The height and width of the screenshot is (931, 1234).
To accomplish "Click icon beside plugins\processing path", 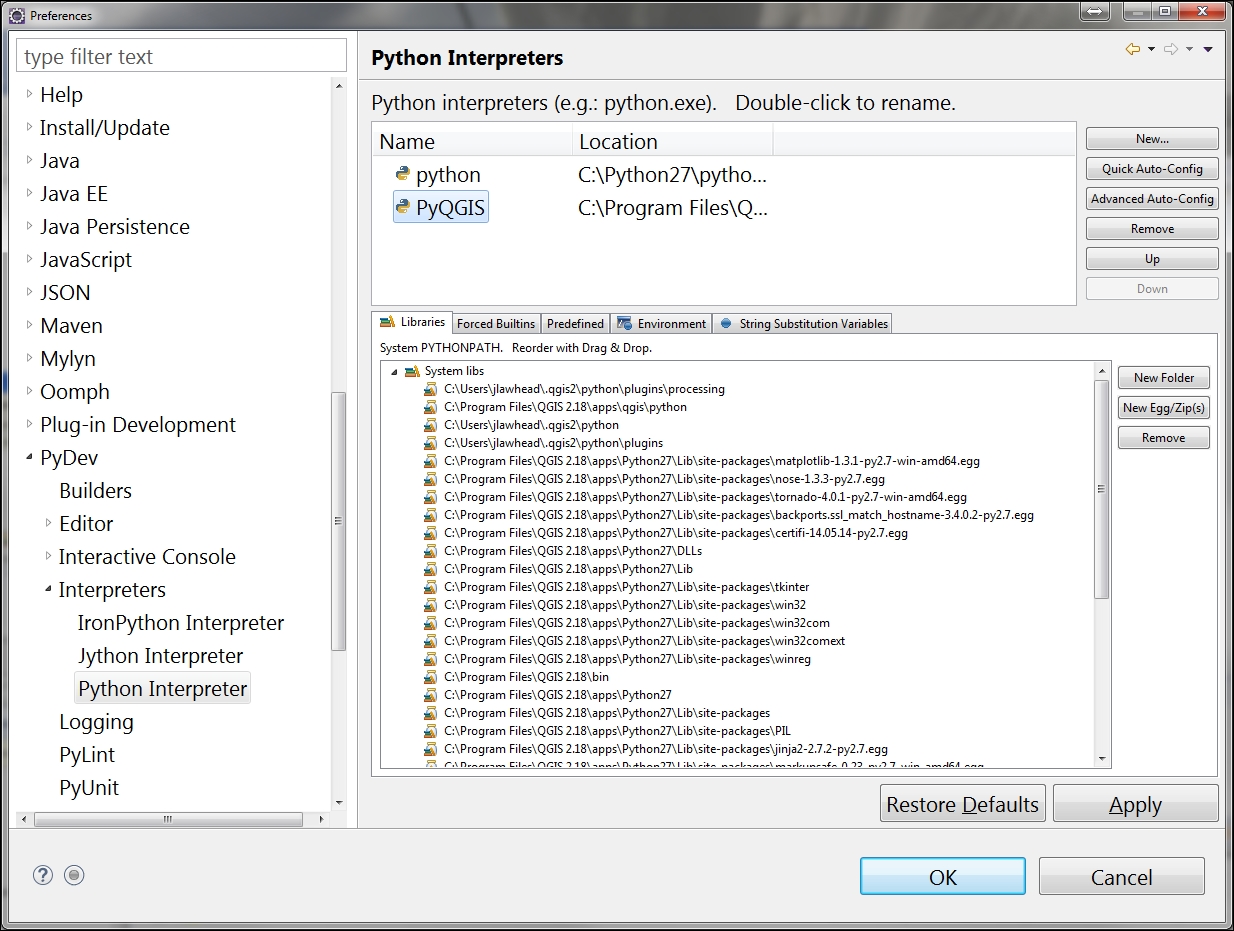I will (431, 389).
